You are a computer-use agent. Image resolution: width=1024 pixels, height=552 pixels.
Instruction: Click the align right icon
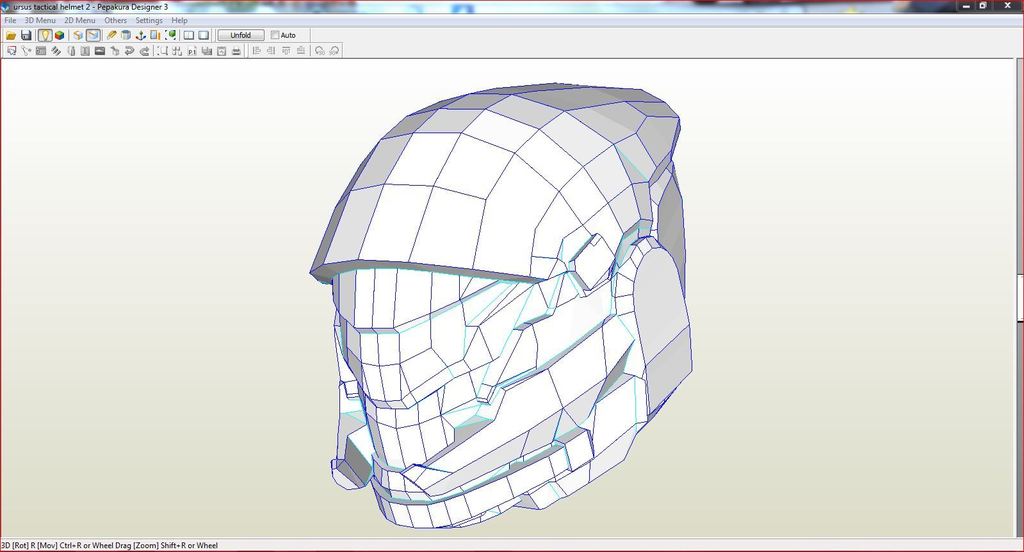pyautogui.click(x=271, y=51)
